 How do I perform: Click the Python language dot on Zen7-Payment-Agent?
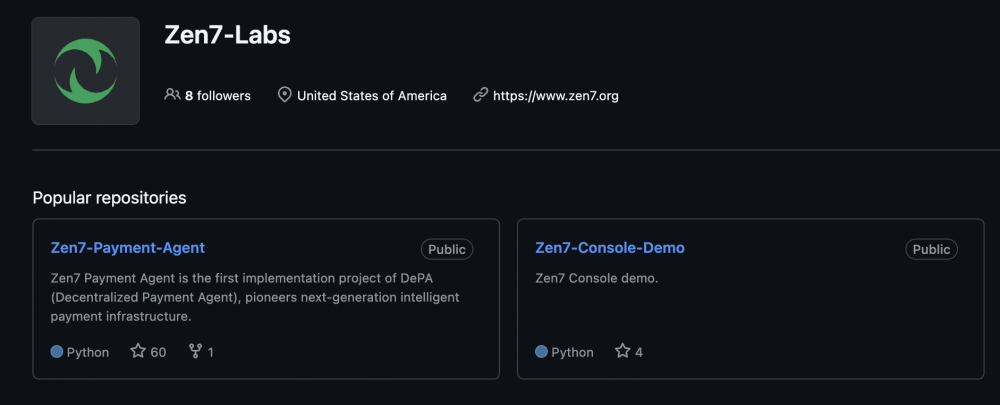(x=57, y=352)
